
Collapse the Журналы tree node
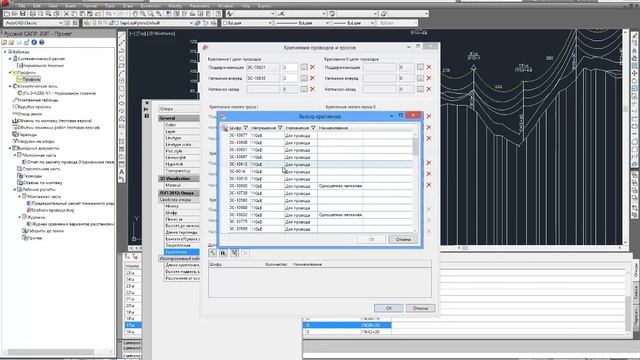coord(20,217)
